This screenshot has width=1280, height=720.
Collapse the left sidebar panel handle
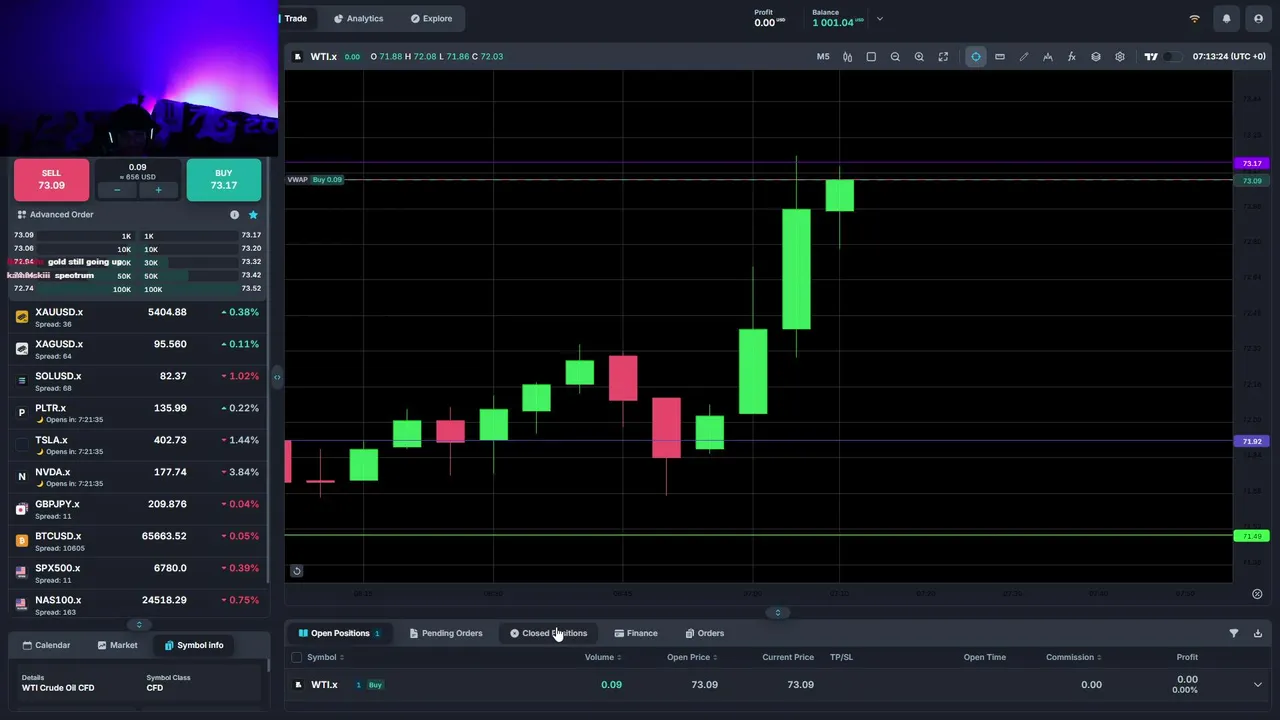point(277,377)
